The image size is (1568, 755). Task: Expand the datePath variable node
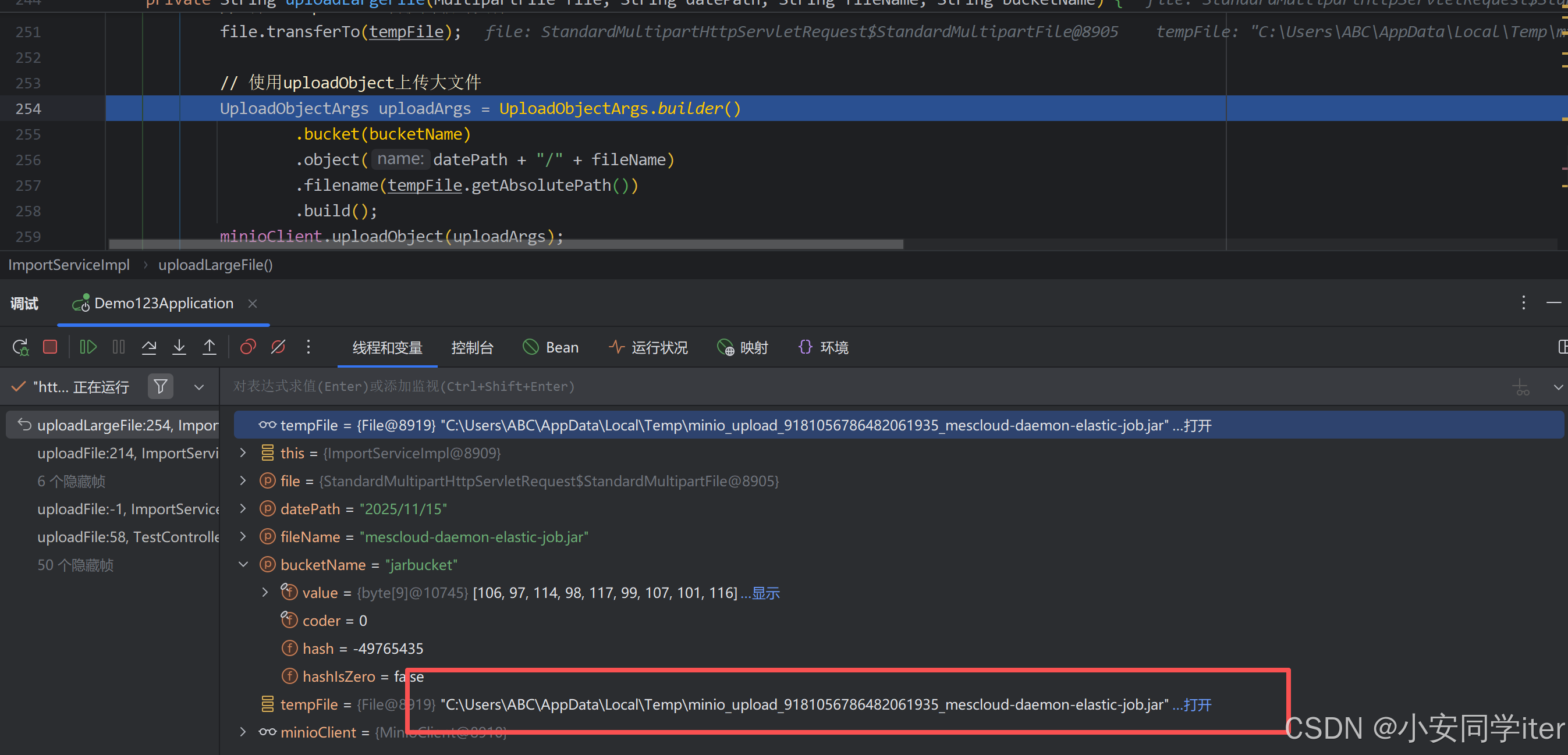click(243, 508)
